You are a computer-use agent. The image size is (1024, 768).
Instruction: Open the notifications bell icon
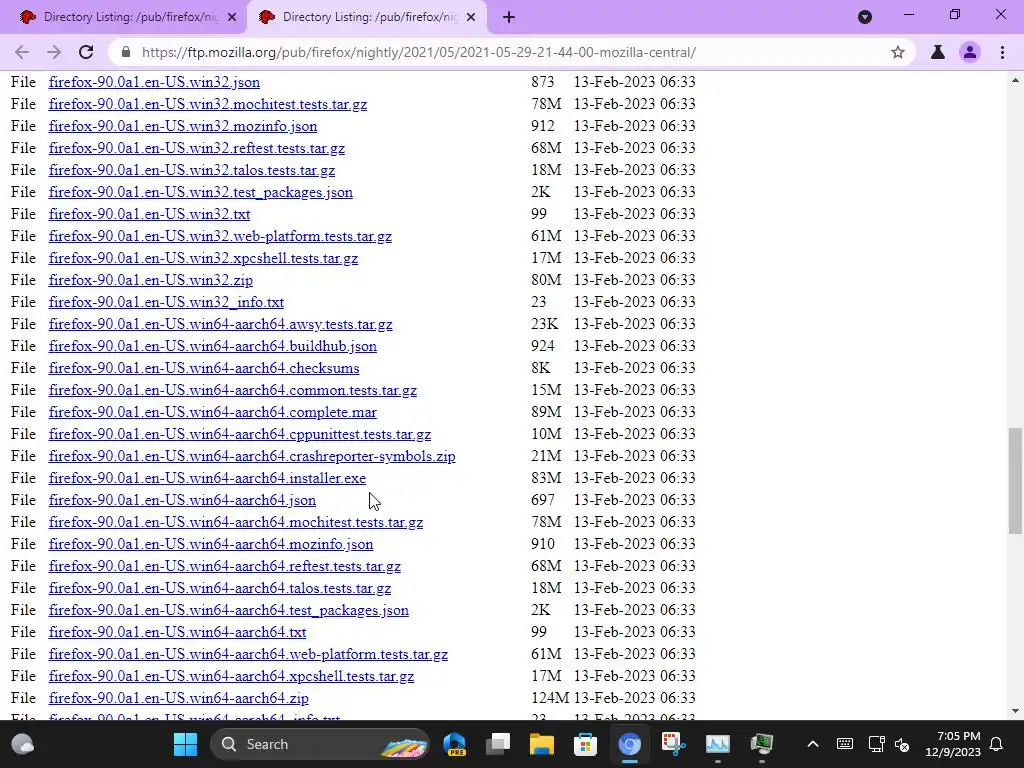(997, 744)
